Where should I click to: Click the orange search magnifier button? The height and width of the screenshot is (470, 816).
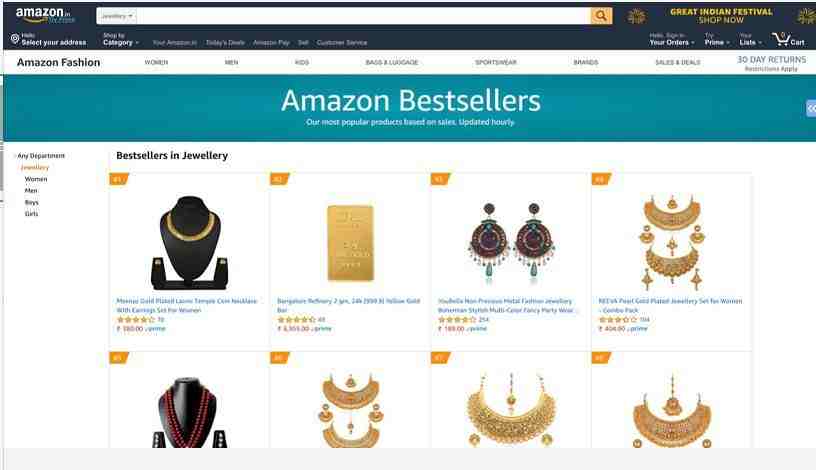click(601, 16)
